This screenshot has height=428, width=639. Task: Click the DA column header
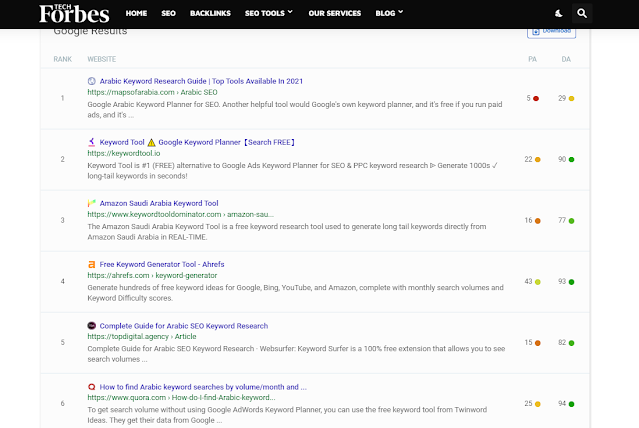(x=566, y=59)
